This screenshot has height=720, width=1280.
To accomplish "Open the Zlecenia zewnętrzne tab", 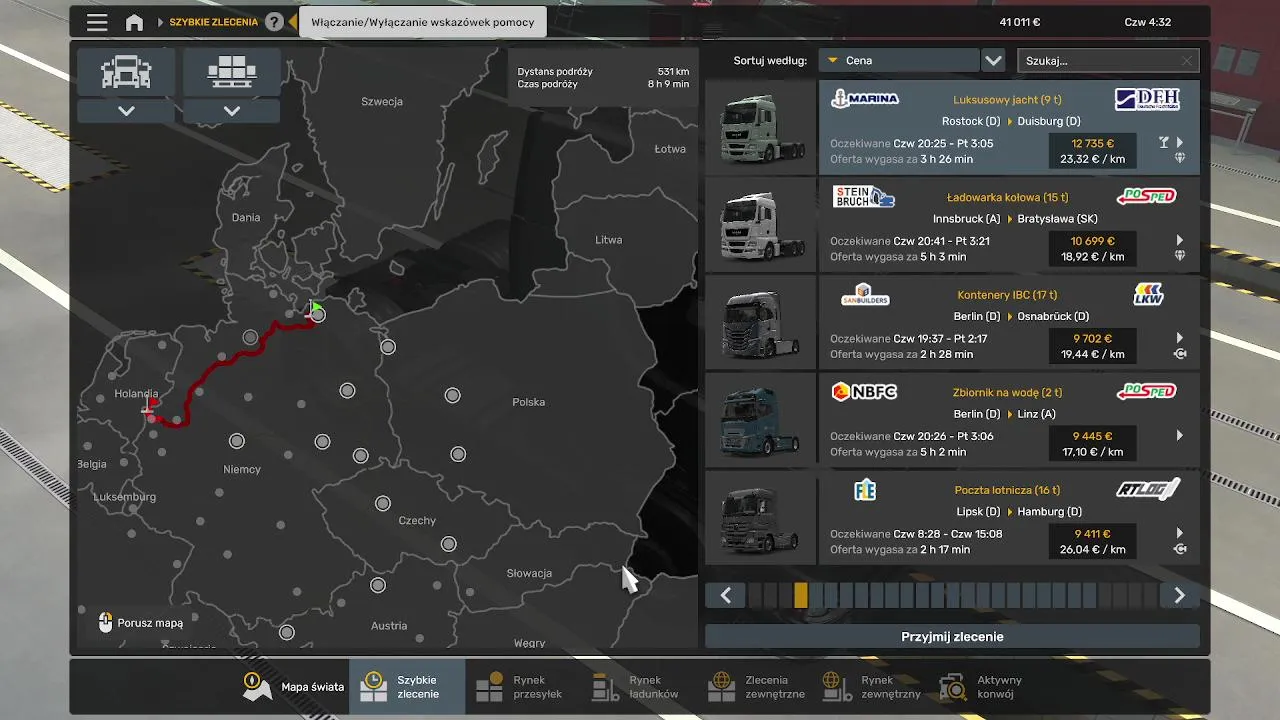I will click(x=755, y=687).
